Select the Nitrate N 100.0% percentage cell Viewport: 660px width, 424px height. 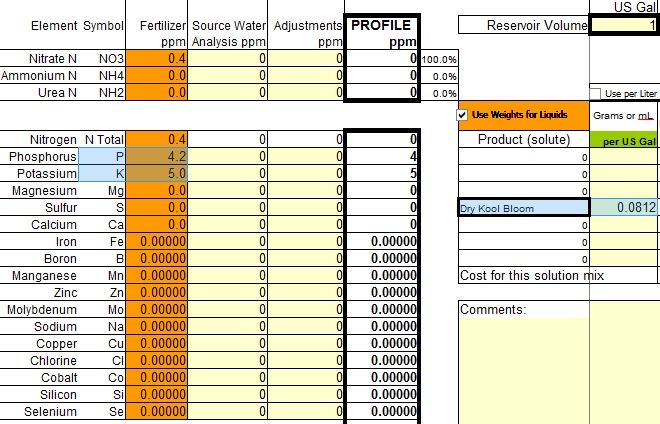(439, 59)
